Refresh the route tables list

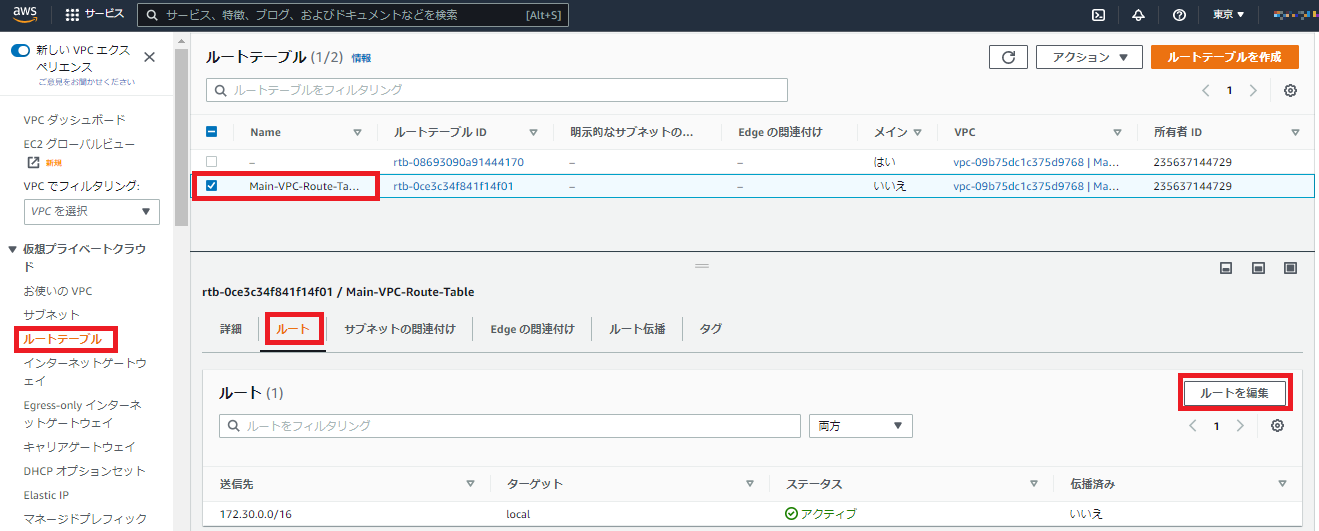(x=1008, y=57)
